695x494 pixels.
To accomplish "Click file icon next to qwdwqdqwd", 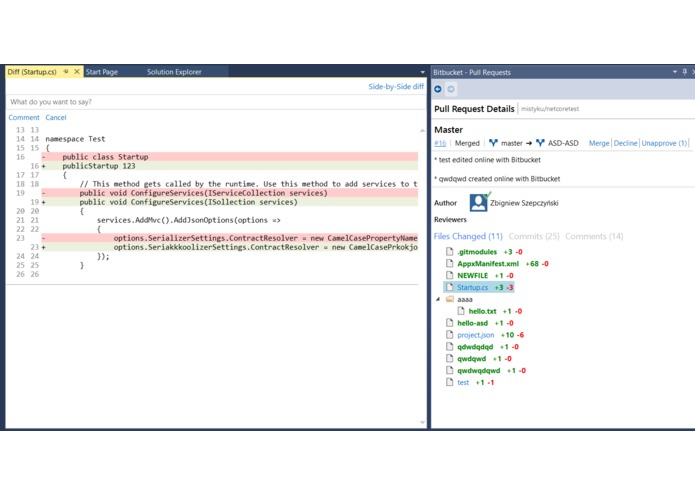I will (x=449, y=371).
